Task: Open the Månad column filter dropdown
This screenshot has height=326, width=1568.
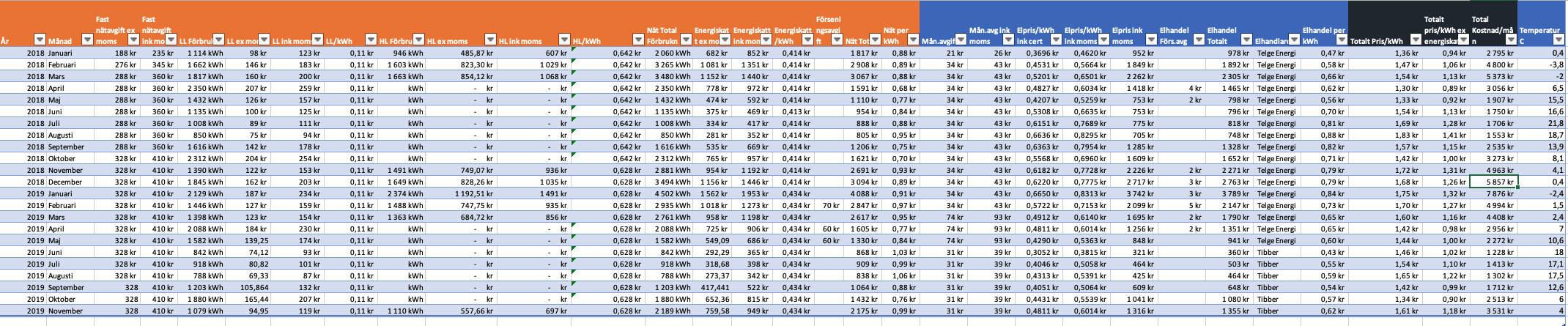Action: [x=86, y=41]
